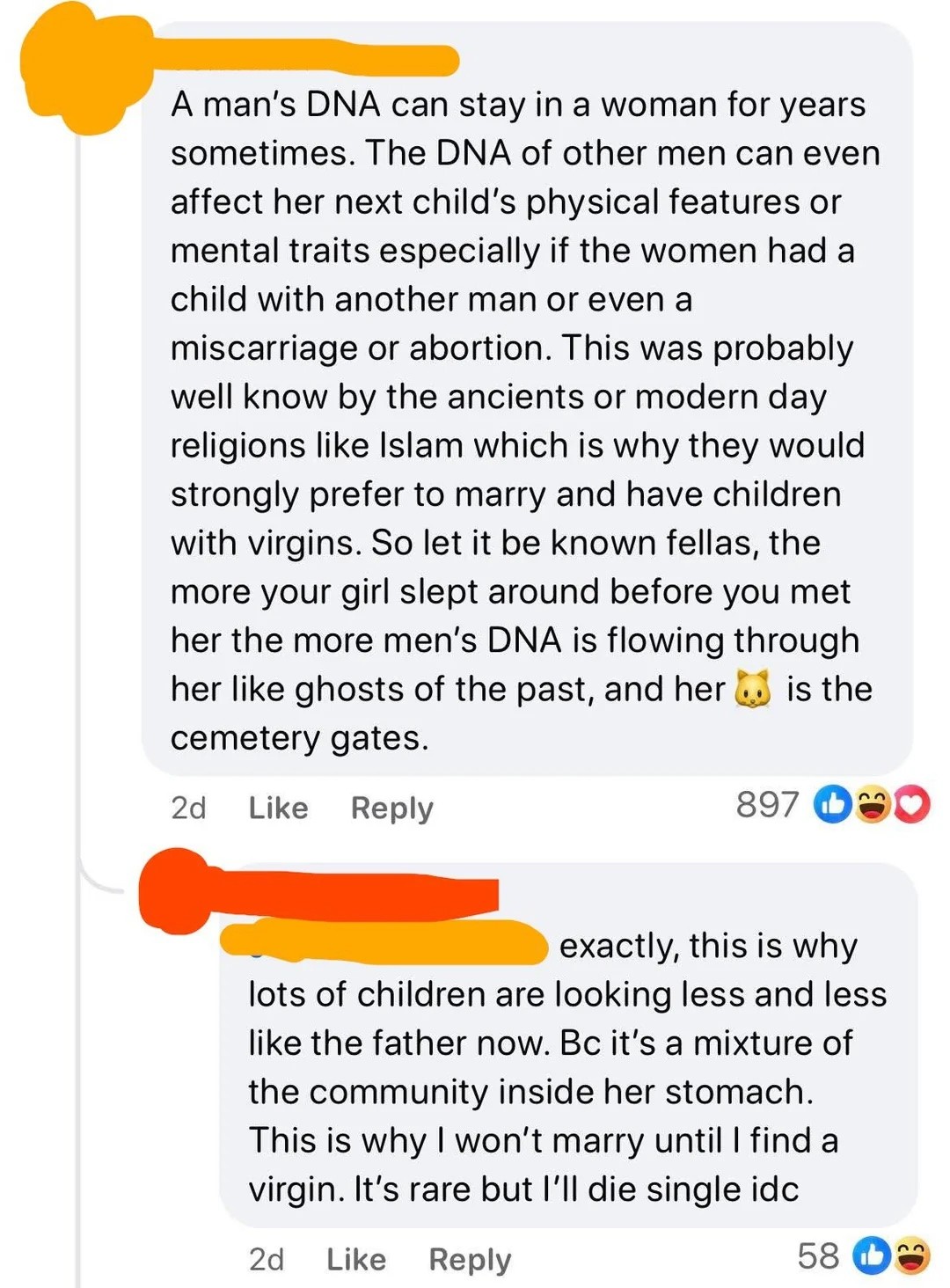The width and height of the screenshot is (950, 1288).
Task: Toggle Like on the second comment
Action: pos(355,1258)
